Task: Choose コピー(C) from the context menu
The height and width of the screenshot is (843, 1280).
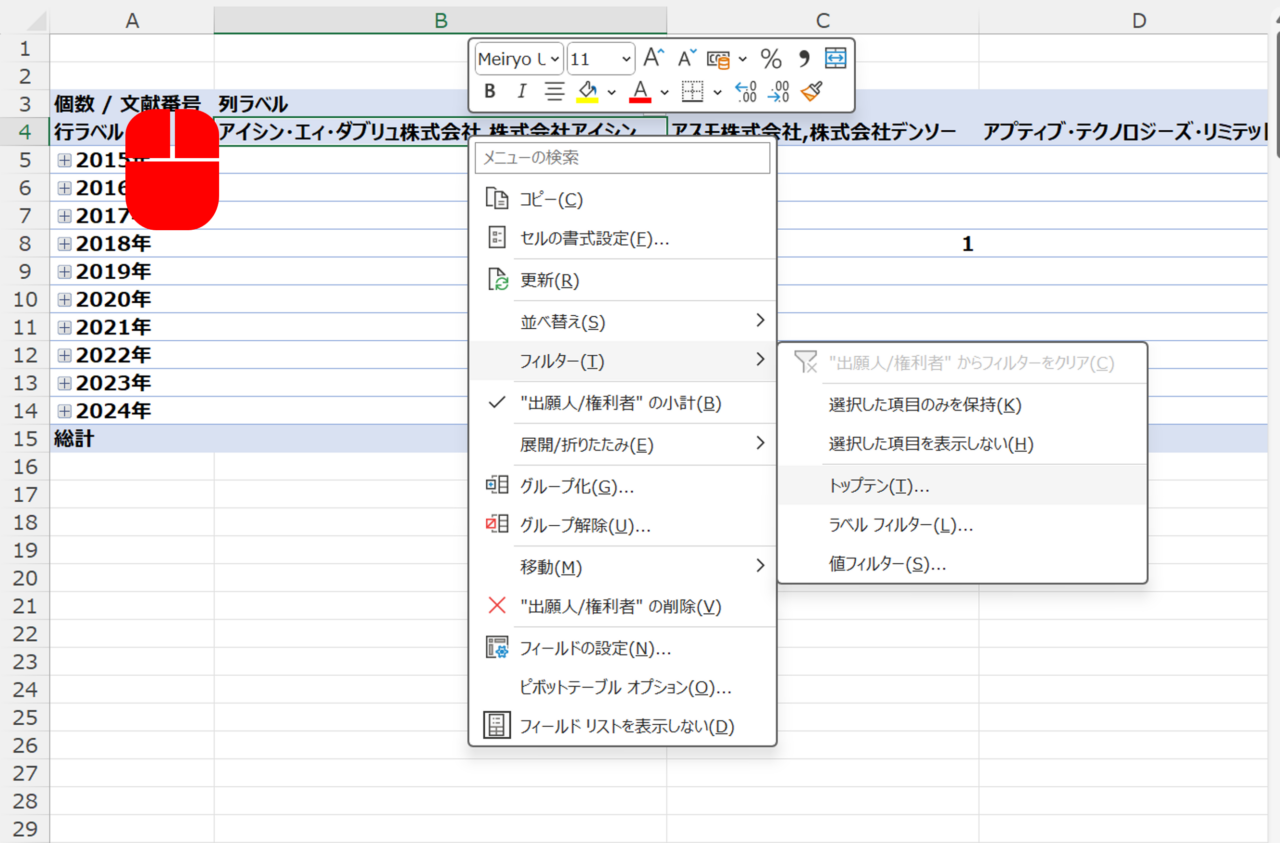Action: point(622,199)
